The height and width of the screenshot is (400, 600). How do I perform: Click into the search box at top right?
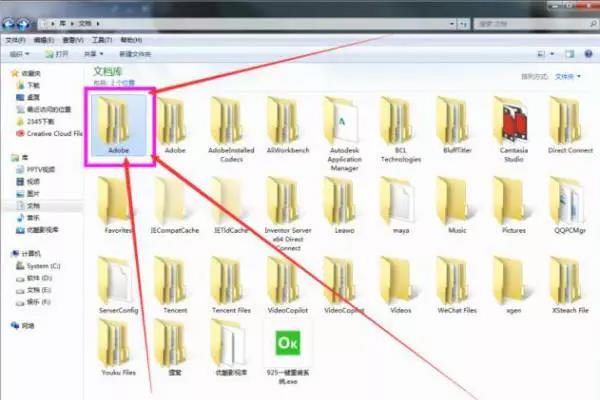tap(535, 24)
